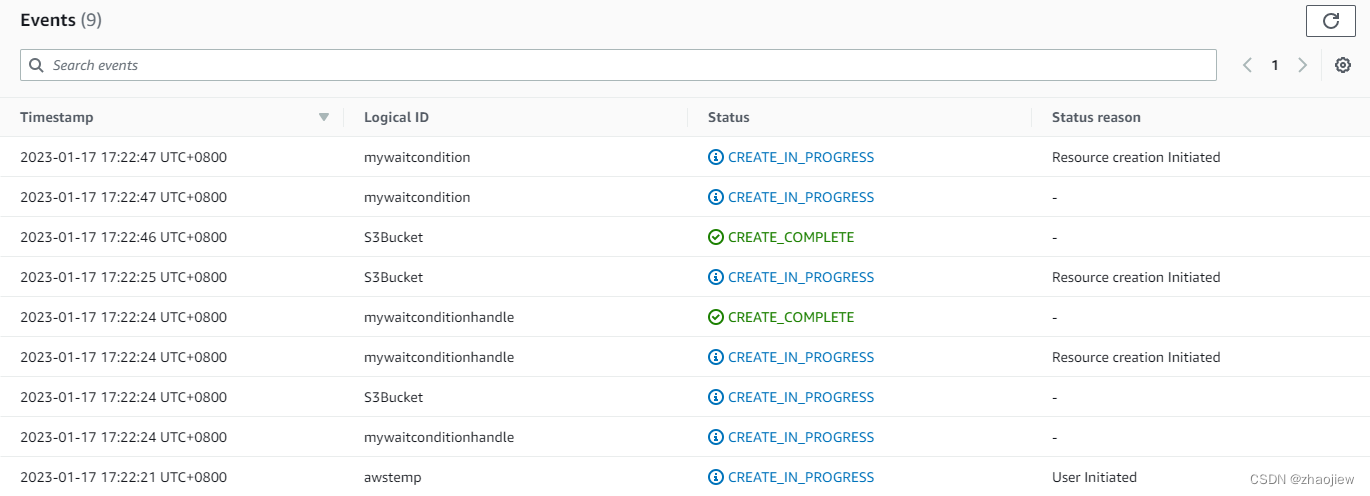This screenshot has height=496, width=1370.
Task: Click the Status reason column header
Action: (1096, 117)
